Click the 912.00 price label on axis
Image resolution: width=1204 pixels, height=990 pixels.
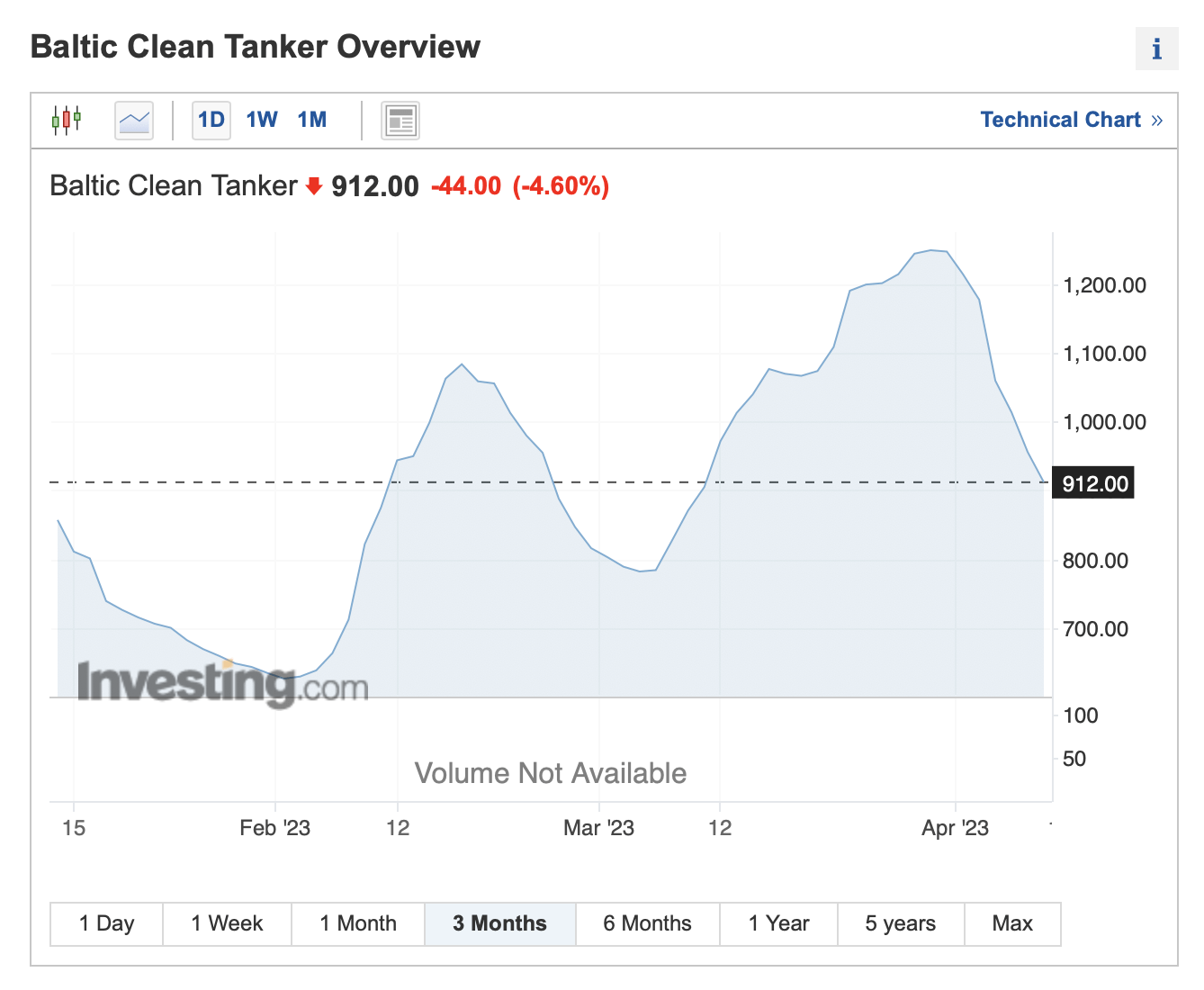pos(1094,483)
